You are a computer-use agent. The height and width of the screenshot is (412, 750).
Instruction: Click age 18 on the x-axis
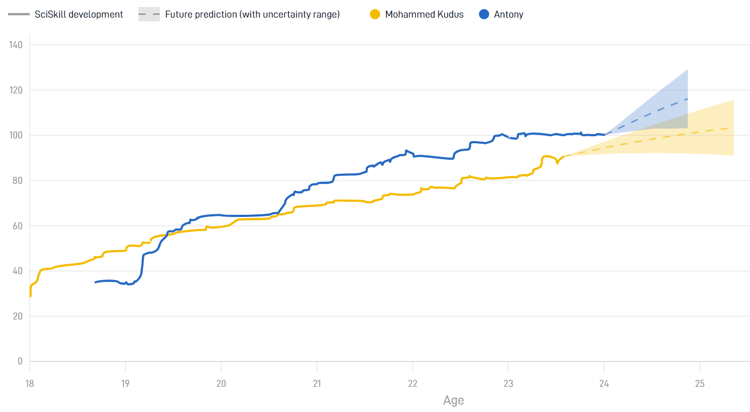29,383
